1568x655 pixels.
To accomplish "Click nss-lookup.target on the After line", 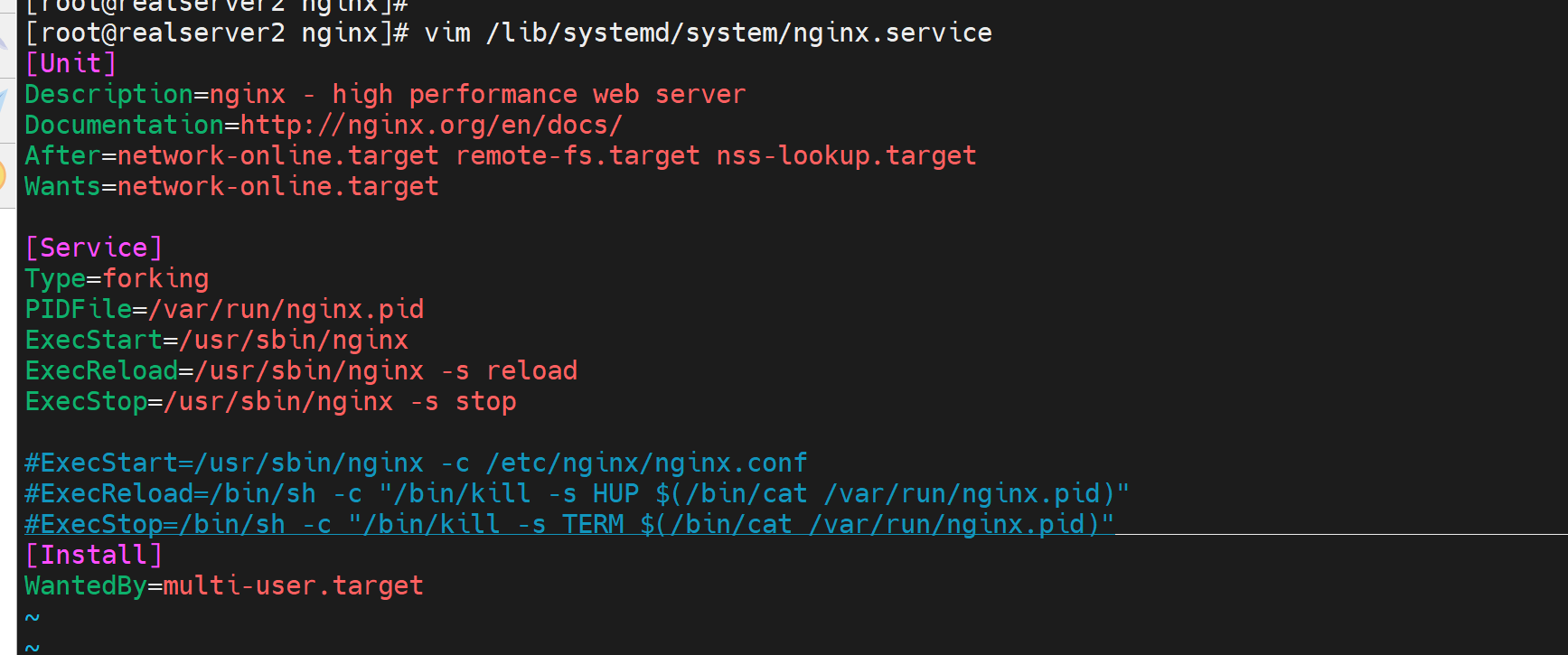I will 846,156.
